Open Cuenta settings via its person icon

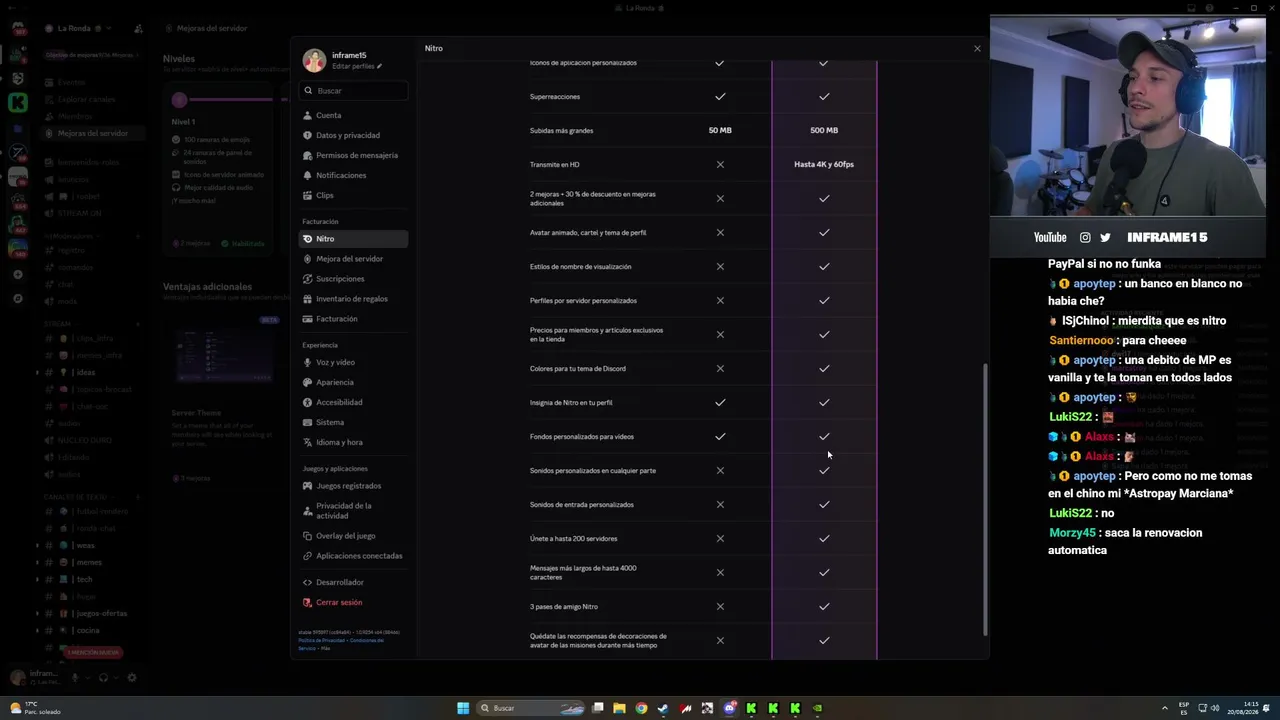click(308, 115)
